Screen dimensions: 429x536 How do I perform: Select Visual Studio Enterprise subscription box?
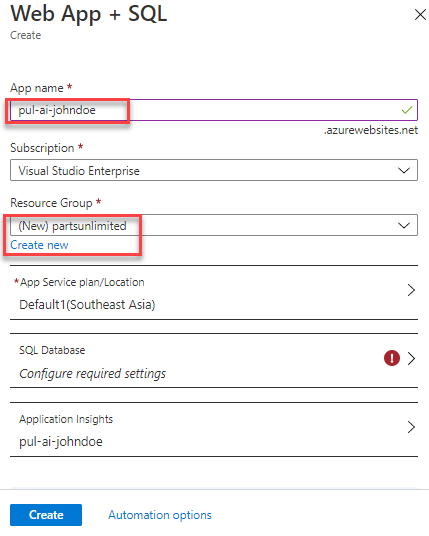(x=214, y=170)
